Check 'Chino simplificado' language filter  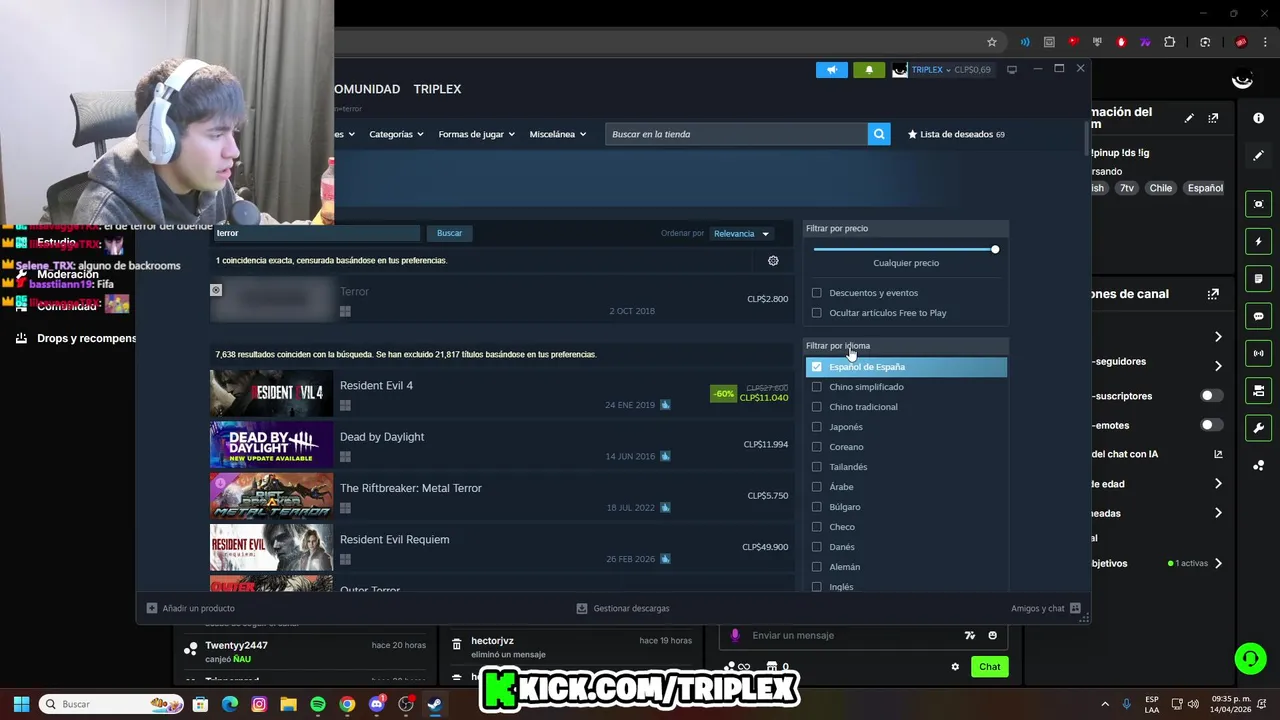[817, 387]
